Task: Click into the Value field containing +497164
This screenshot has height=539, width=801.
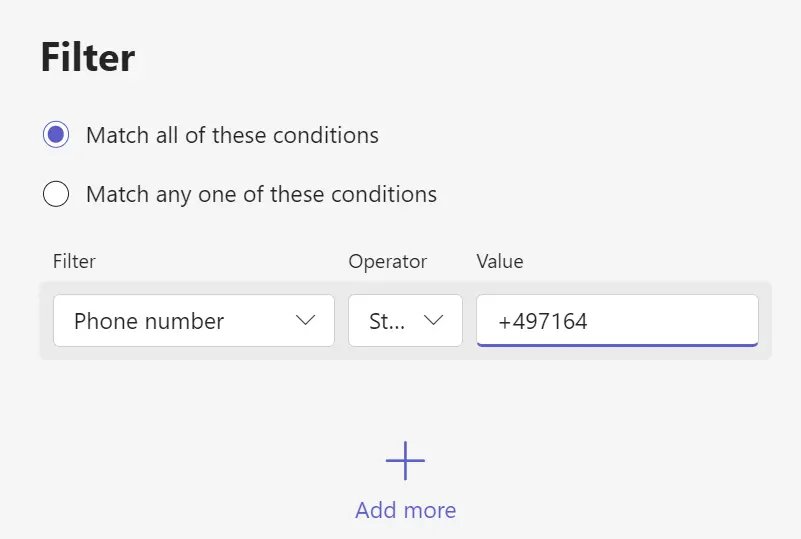Action: (617, 321)
